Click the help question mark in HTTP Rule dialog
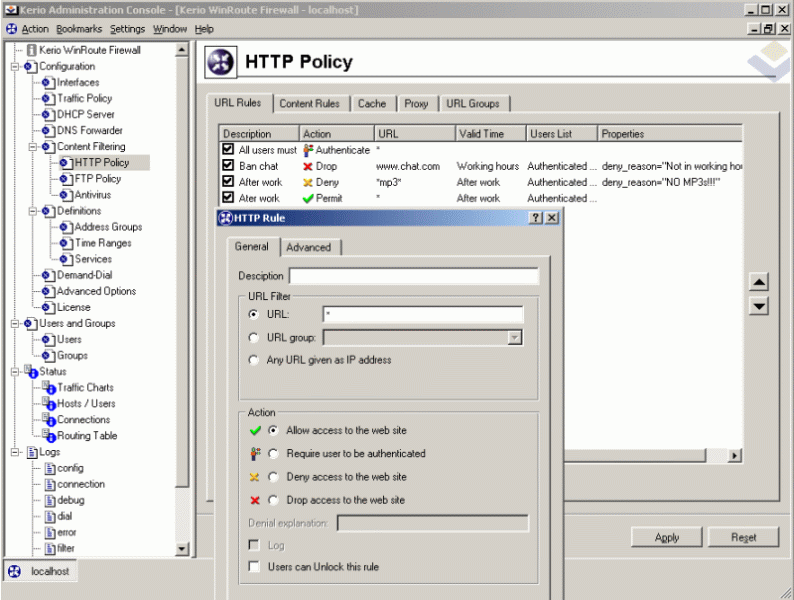Screen dimensions: 794x600 click(x=535, y=218)
